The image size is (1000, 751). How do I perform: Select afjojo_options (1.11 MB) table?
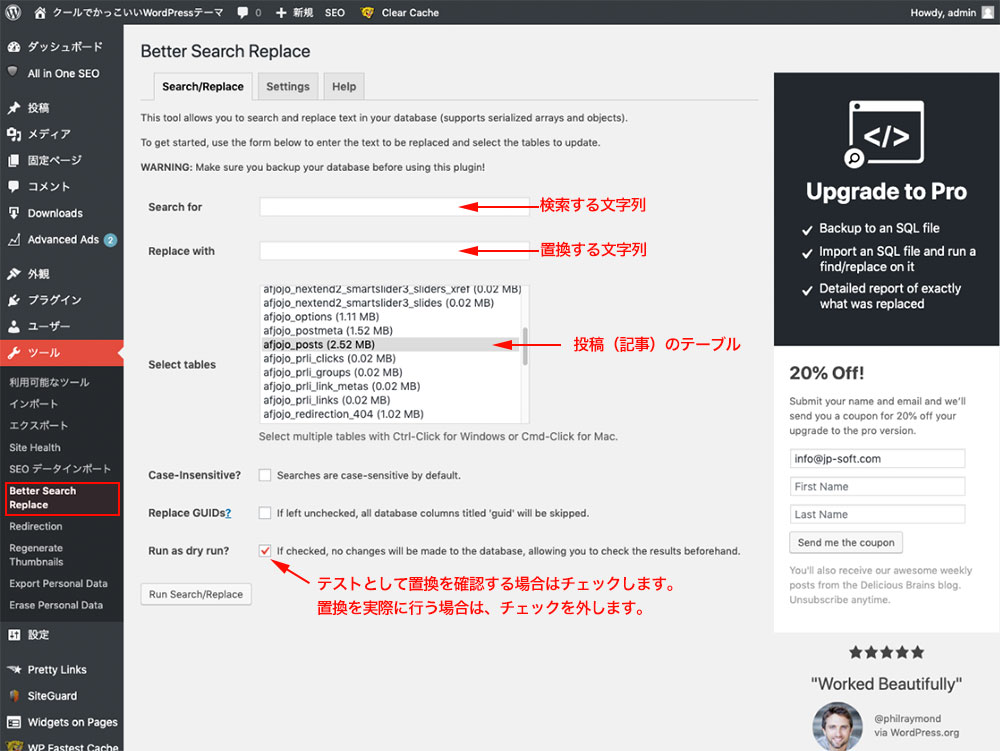(390, 317)
